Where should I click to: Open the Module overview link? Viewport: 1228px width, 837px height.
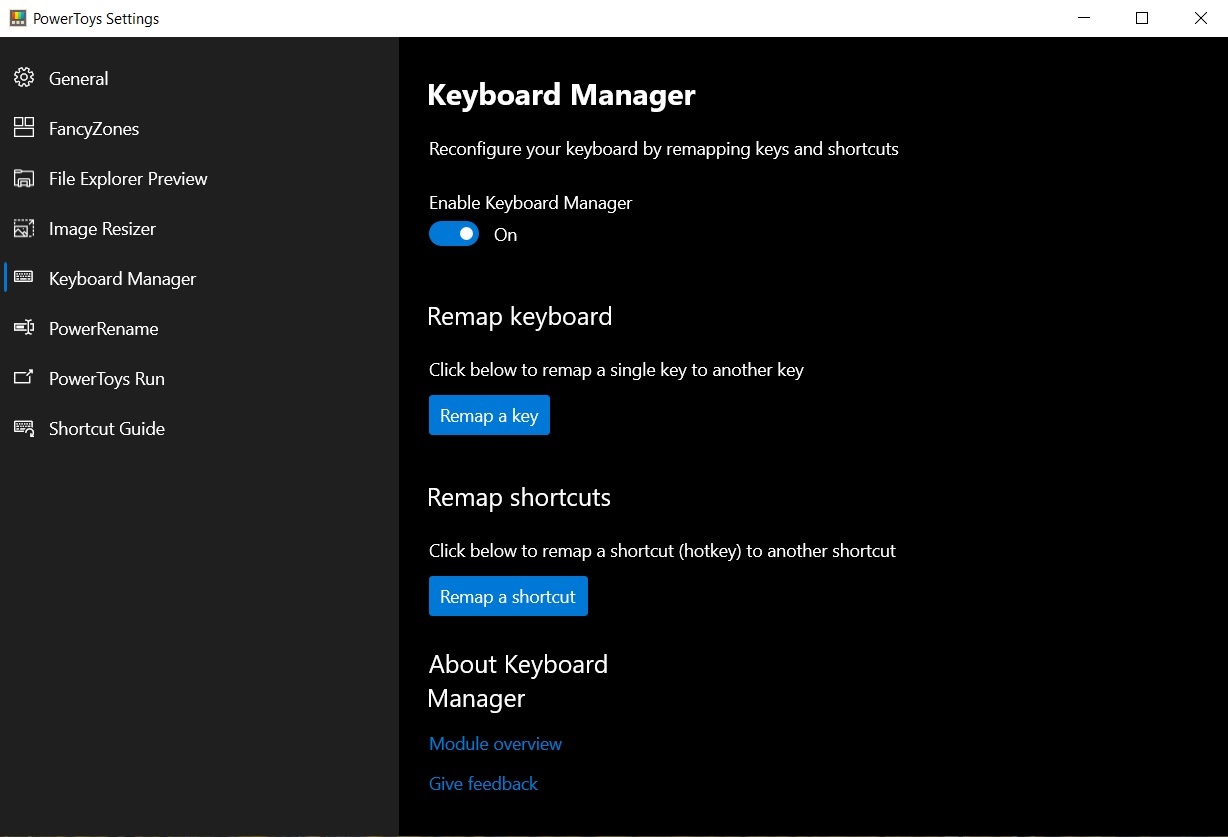pos(495,743)
